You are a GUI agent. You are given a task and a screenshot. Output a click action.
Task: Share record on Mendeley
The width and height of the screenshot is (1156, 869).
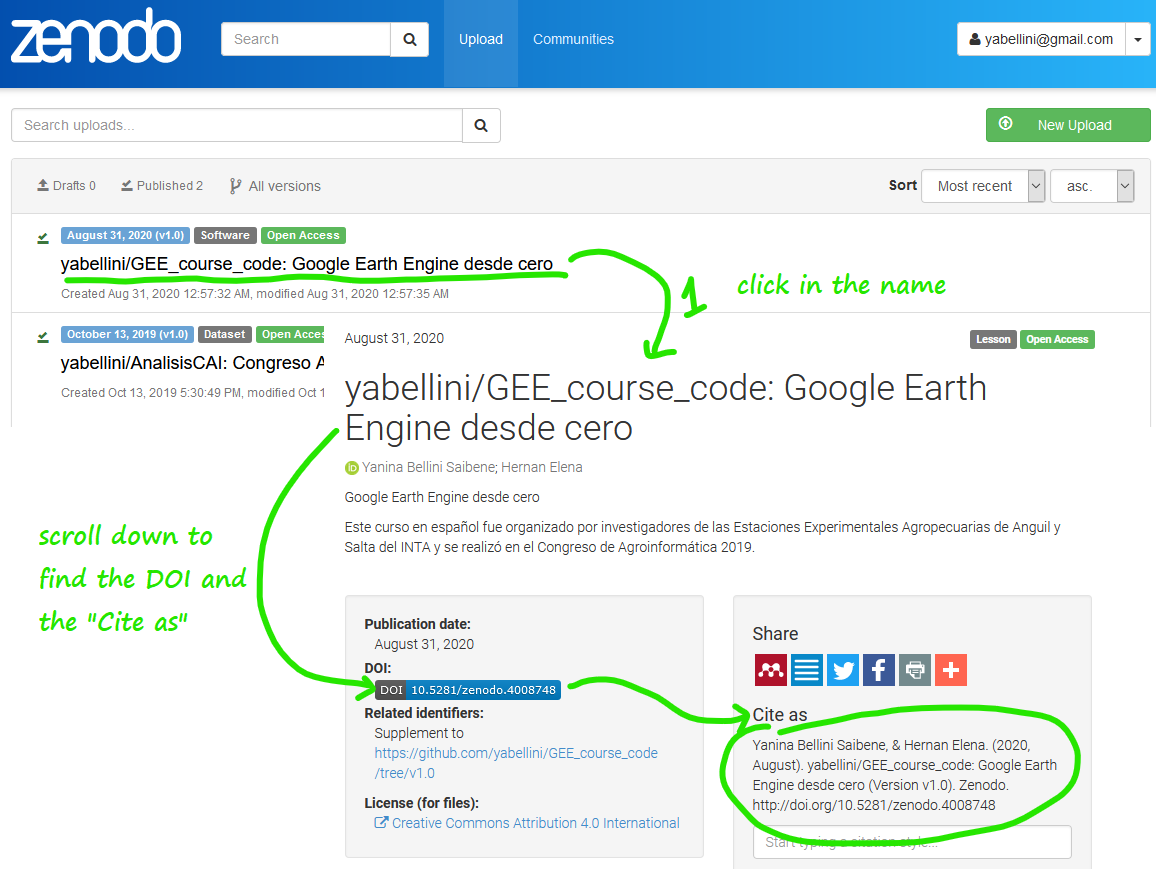[770, 670]
